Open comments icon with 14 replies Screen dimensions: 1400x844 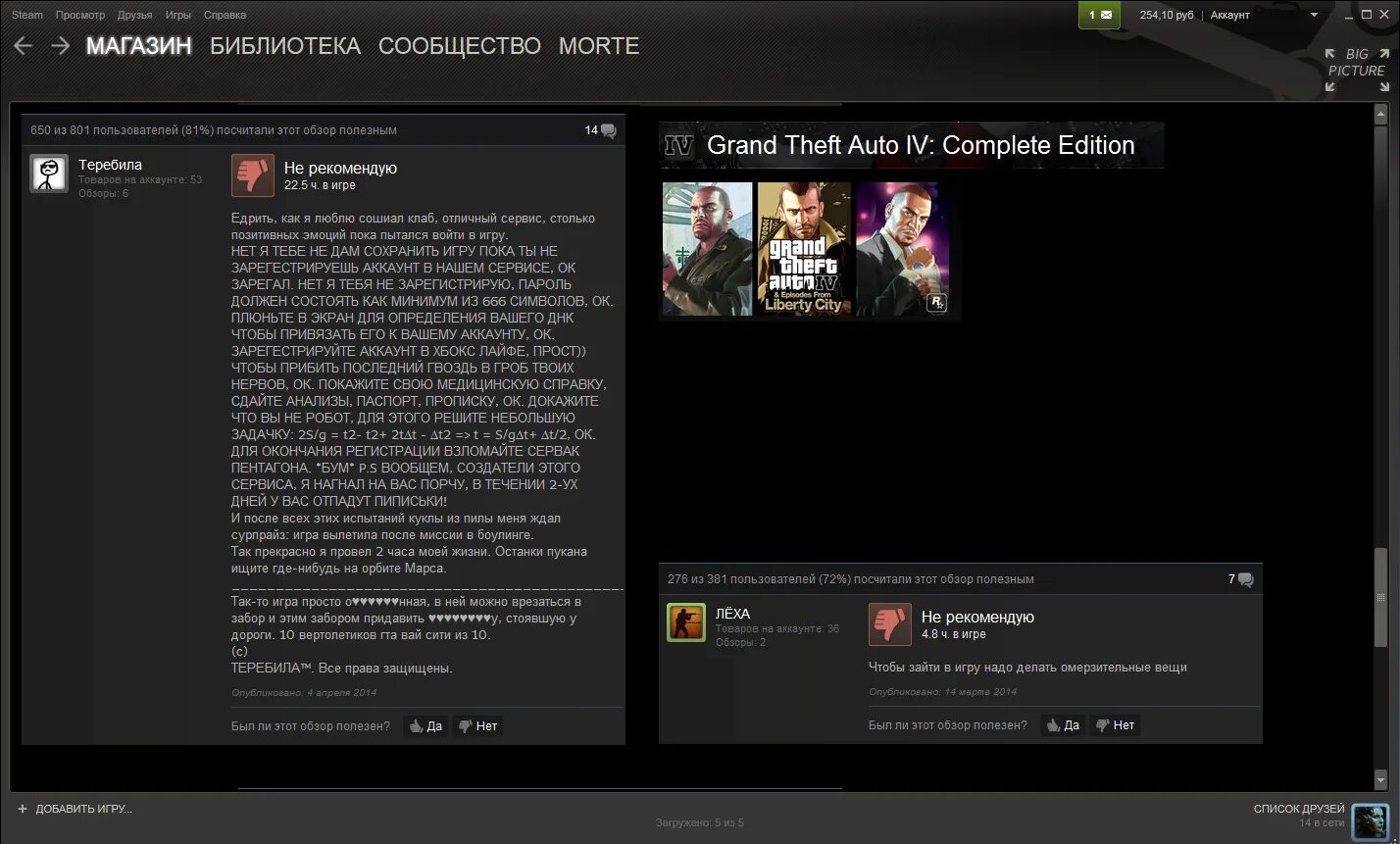(x=608, y=130)
